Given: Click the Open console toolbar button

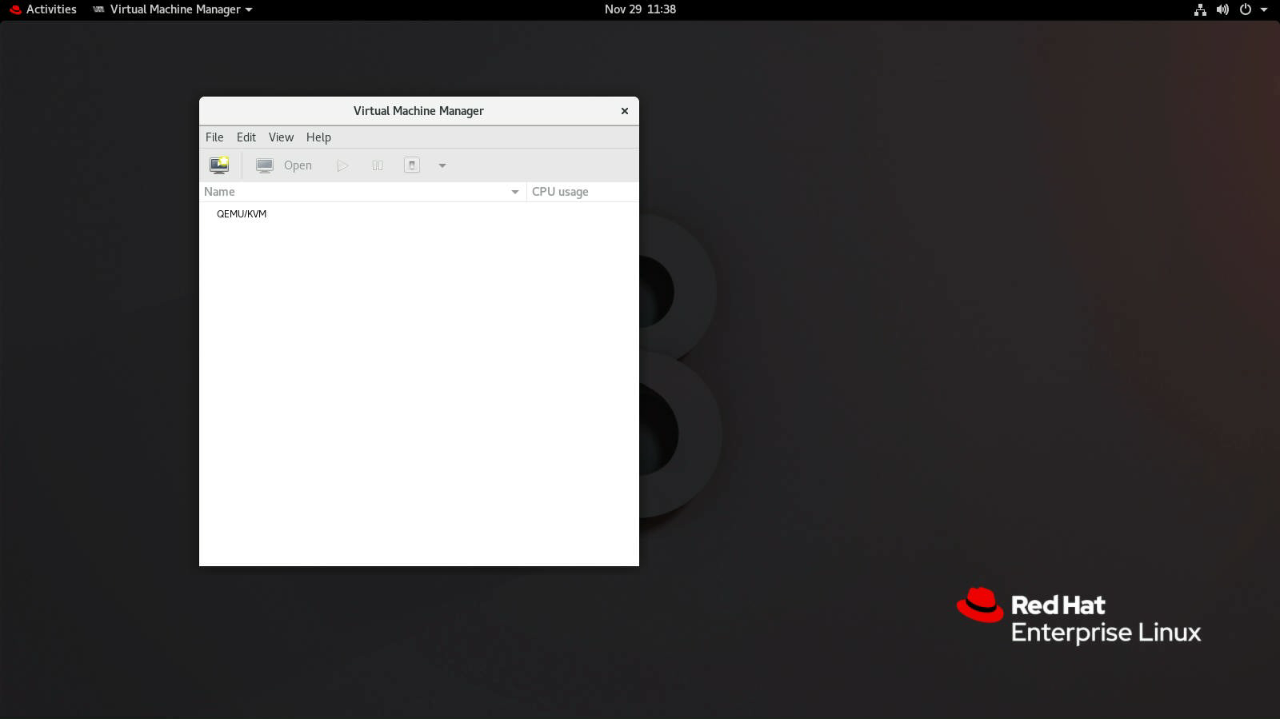Looking at the screenshot, I should tap(285, 165).
